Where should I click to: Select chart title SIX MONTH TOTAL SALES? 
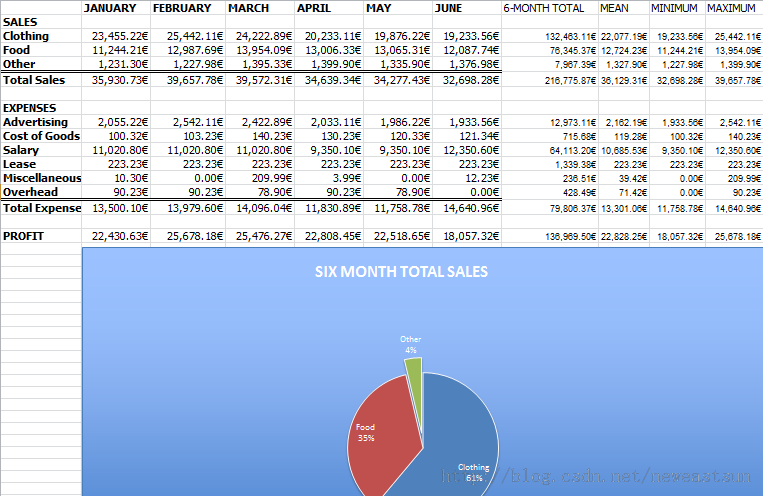click(401, 272)
